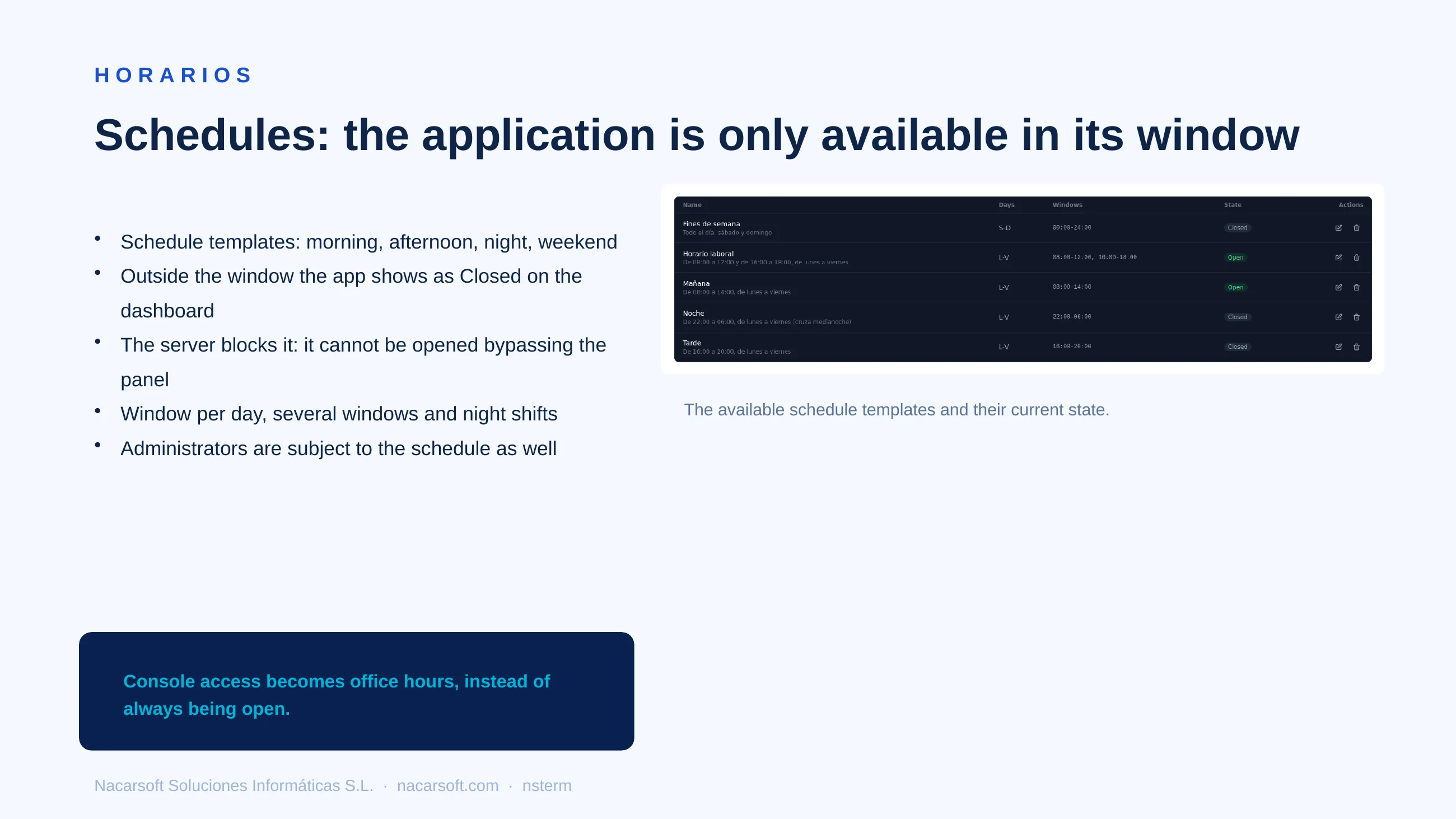The image size is (1456, 819).
Task: Click the Closed badge for Noche
Action: tap(1237, 317)
